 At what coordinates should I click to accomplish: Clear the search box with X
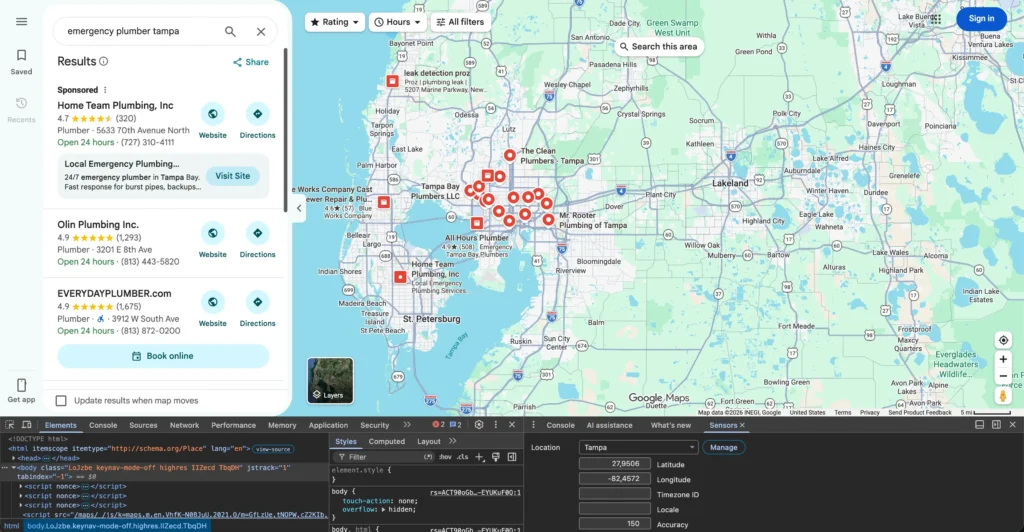(261, 31)
